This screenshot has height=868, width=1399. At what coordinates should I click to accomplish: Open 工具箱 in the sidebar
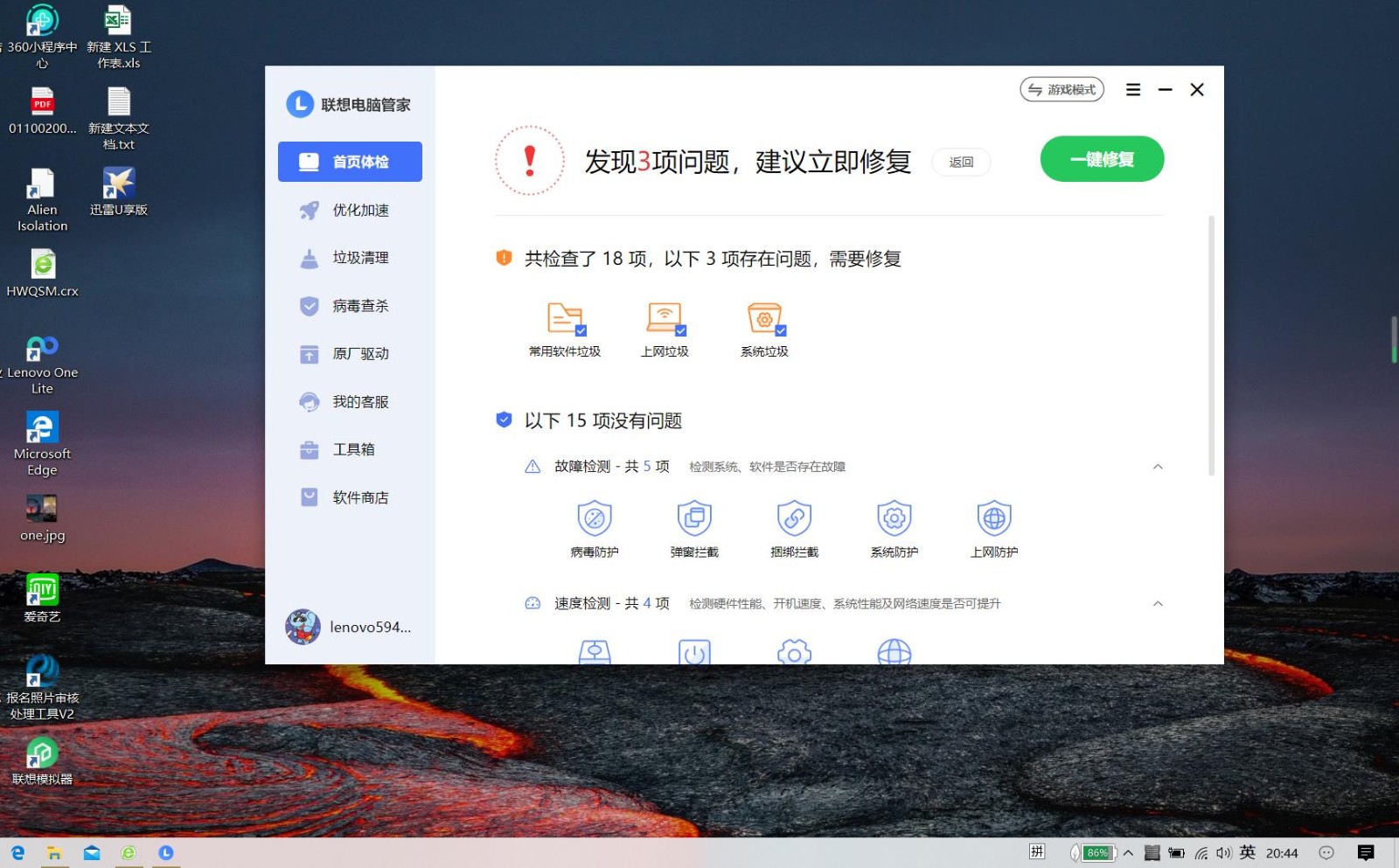tap(350, 449)
